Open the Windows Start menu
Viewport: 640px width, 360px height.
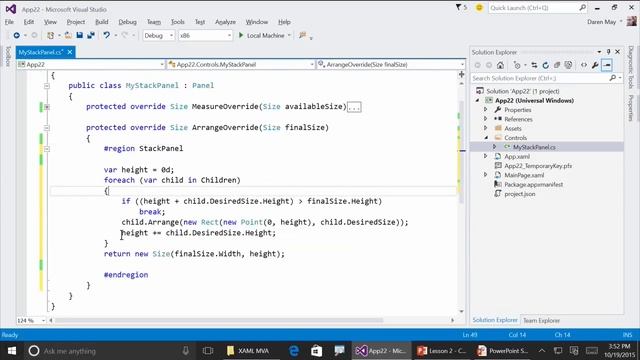point(12,351)
